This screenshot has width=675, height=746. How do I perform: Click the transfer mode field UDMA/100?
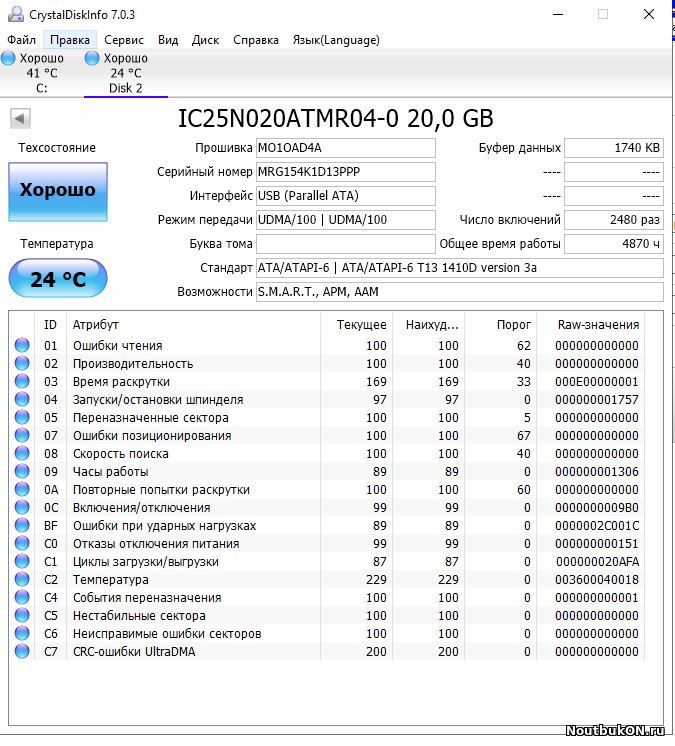346,220
